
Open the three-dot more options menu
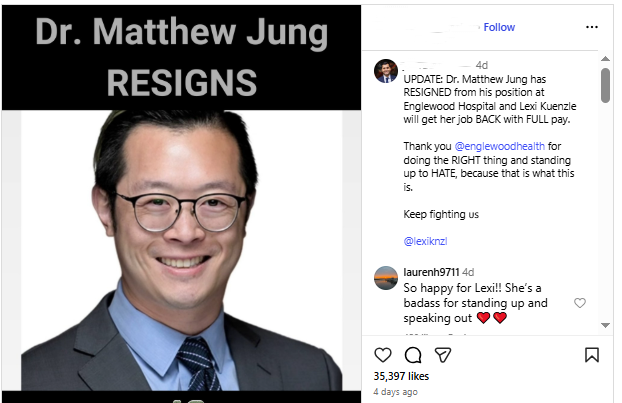point(592,27)
